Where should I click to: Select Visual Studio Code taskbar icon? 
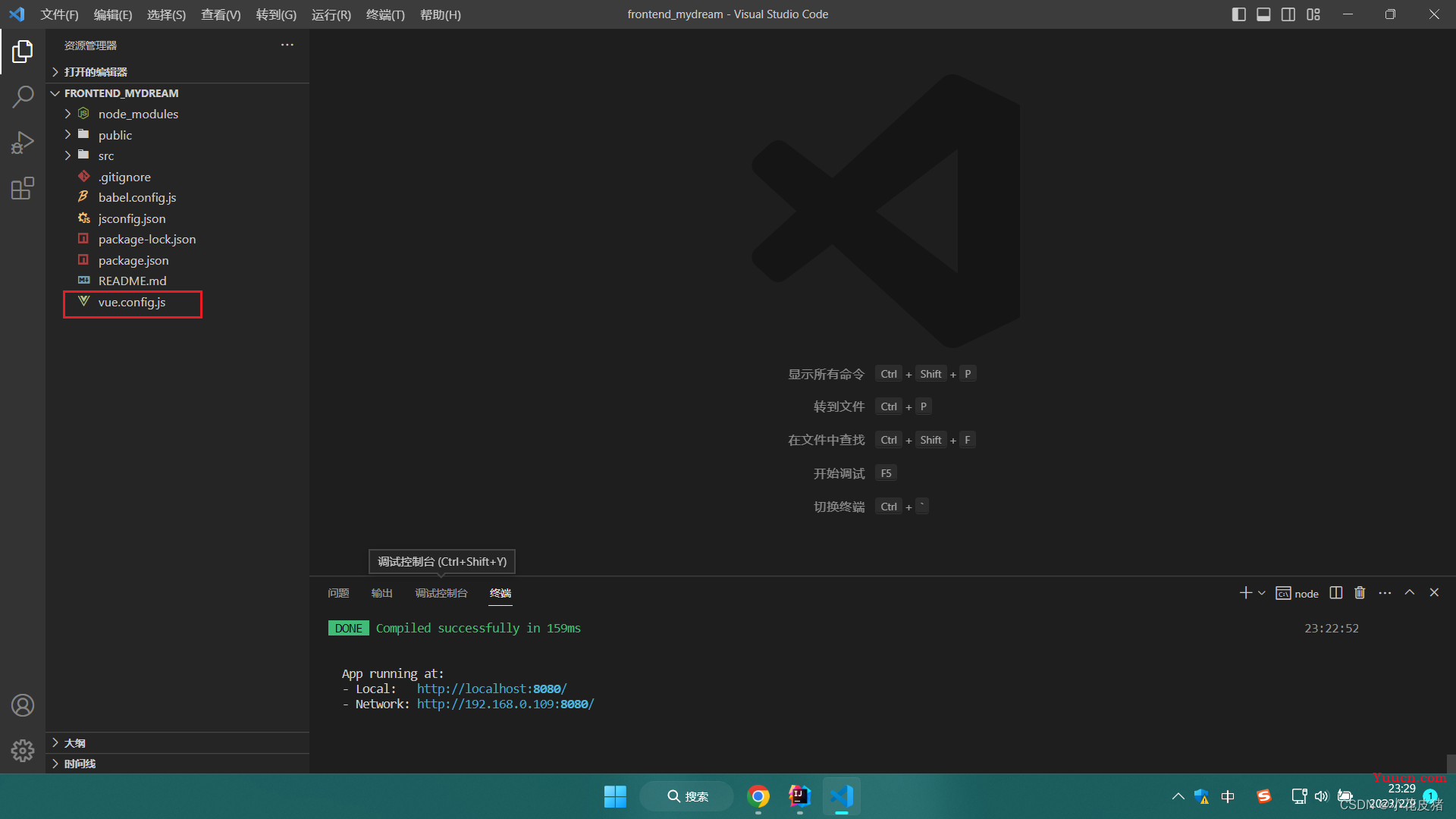[841, 796]
